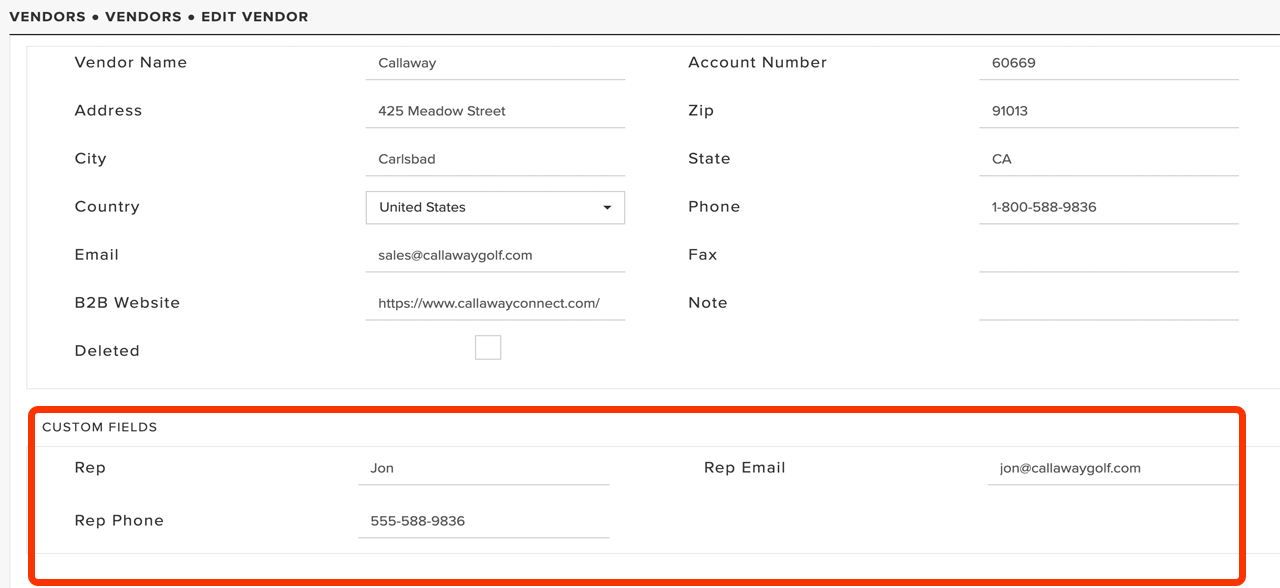The image size is (1280, 588).
Task: Edit the Zip field showing 91013
Action: (1109, 111)
